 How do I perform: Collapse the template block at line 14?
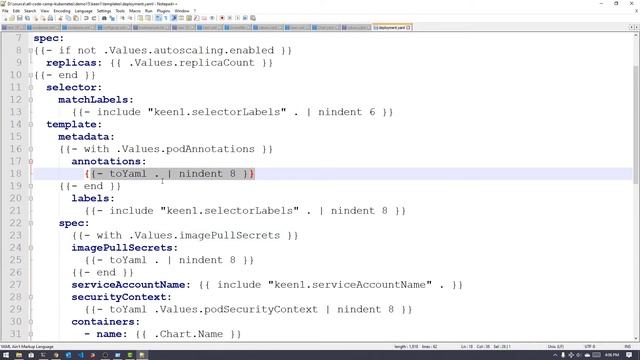(x=31, y=124)
